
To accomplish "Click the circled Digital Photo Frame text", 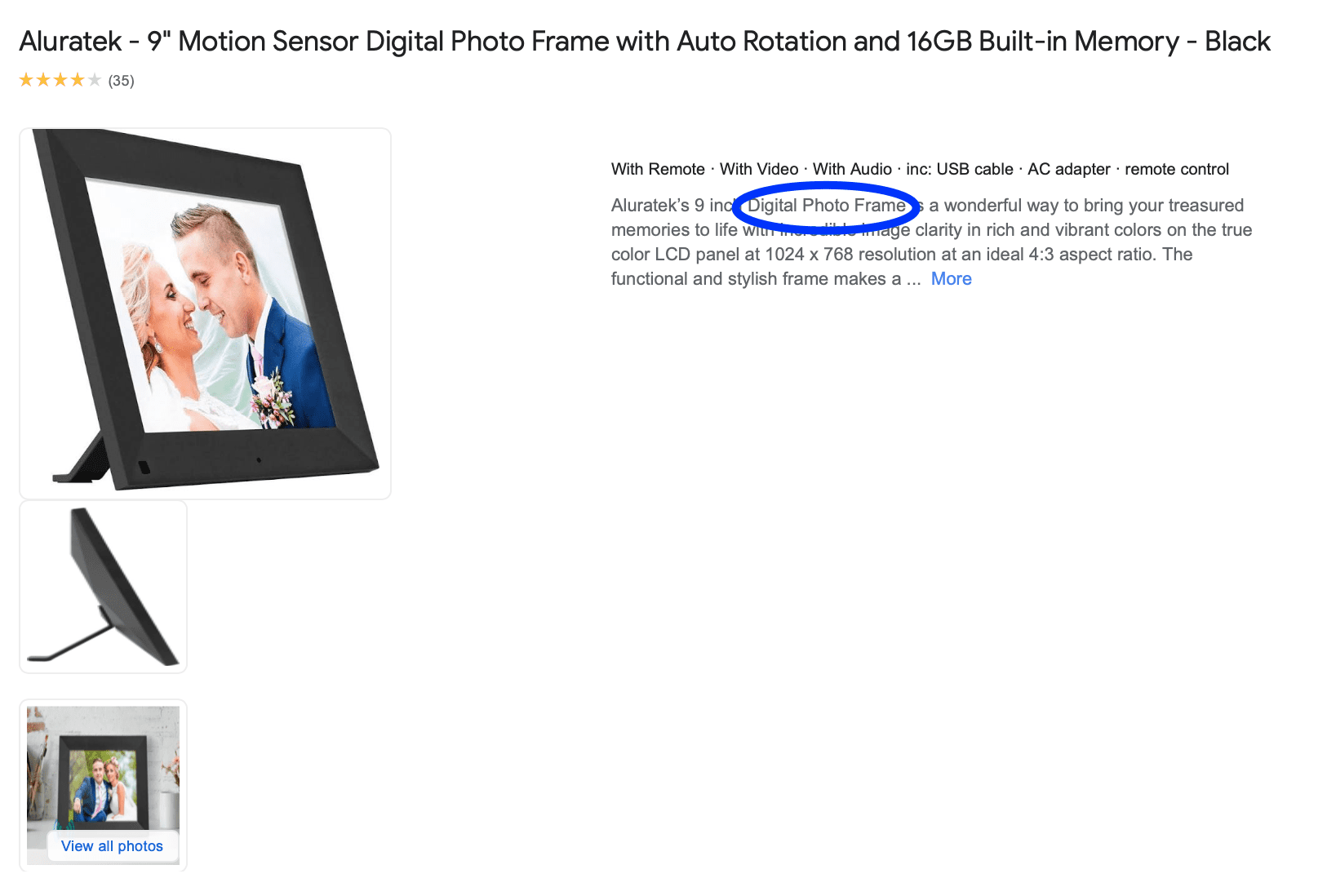I will [x=826, y=206].
